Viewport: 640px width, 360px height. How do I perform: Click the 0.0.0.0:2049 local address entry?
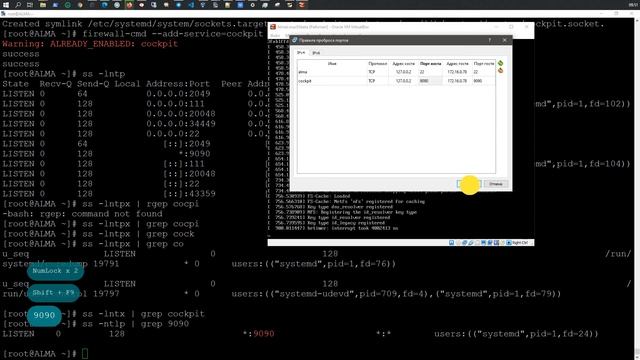178,94
